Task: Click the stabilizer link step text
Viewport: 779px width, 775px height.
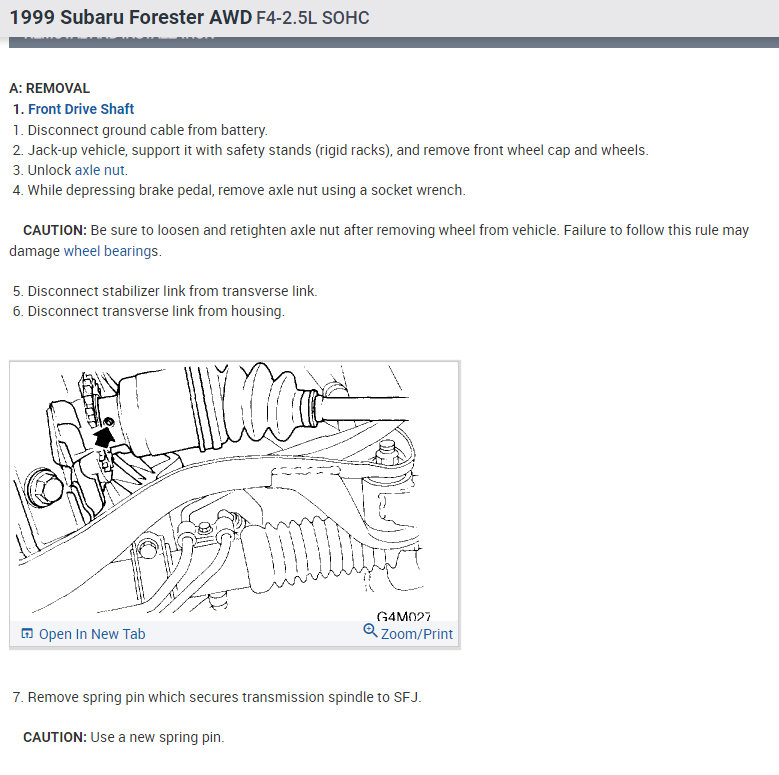Action: pyautogui.click(x=165, y=291)
